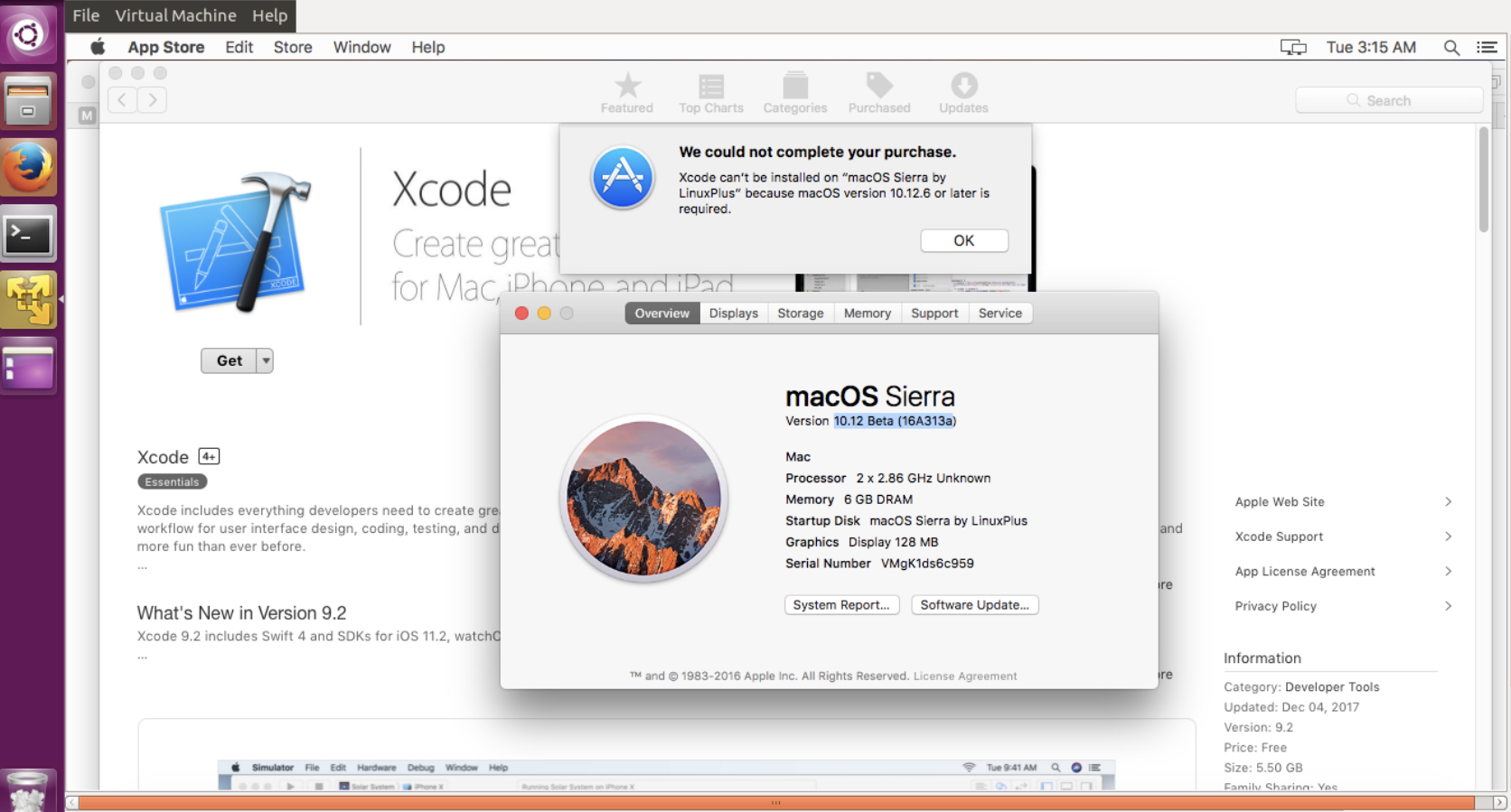Expand the Get button dropdown arrow
The width and height of the screenshot is (1511, 812).
266,360
